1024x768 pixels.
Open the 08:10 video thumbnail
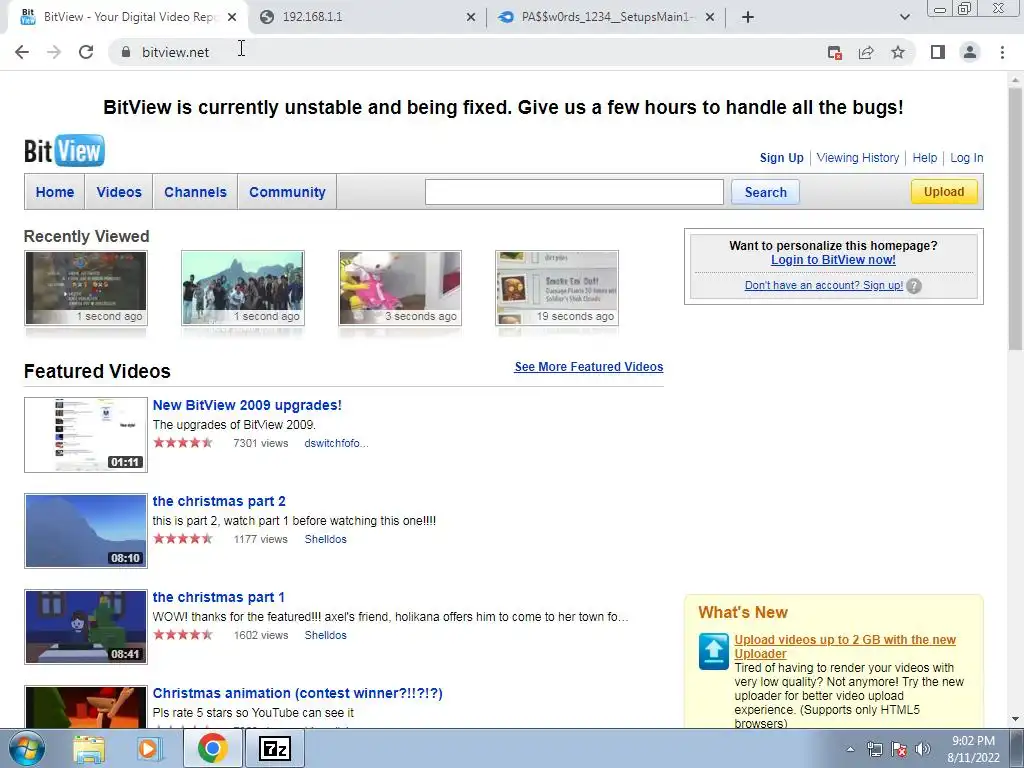[86, 531]
